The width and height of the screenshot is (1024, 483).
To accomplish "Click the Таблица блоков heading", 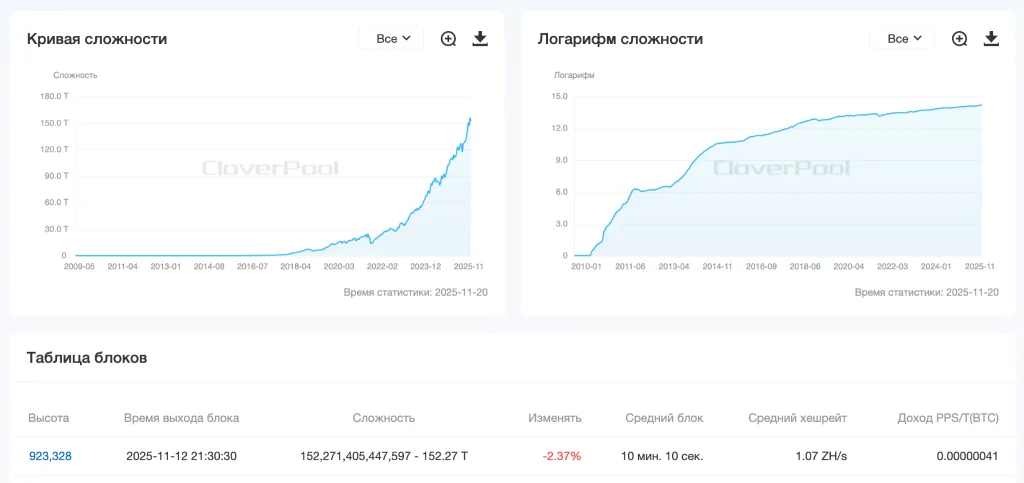I will coord(87,358).
